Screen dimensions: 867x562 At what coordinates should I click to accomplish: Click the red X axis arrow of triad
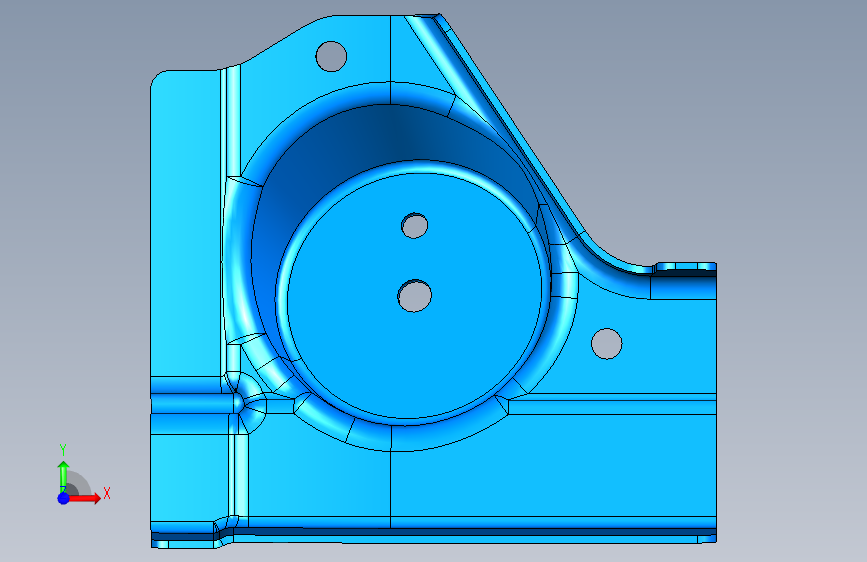84,498
